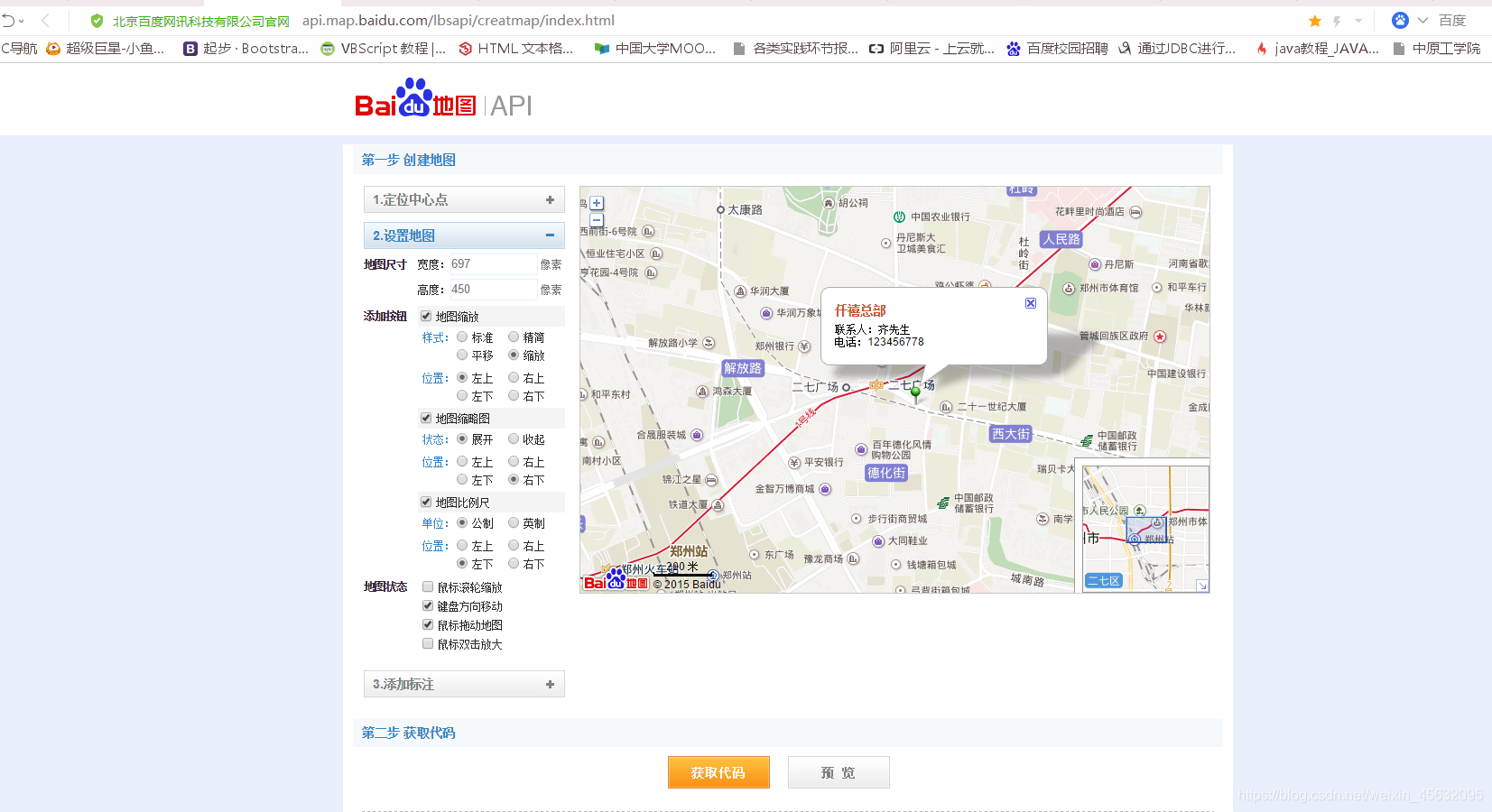Disable 鼠标拖动地图 checkbox
This screenshot has width=1492, height=812.
[428, 624]
